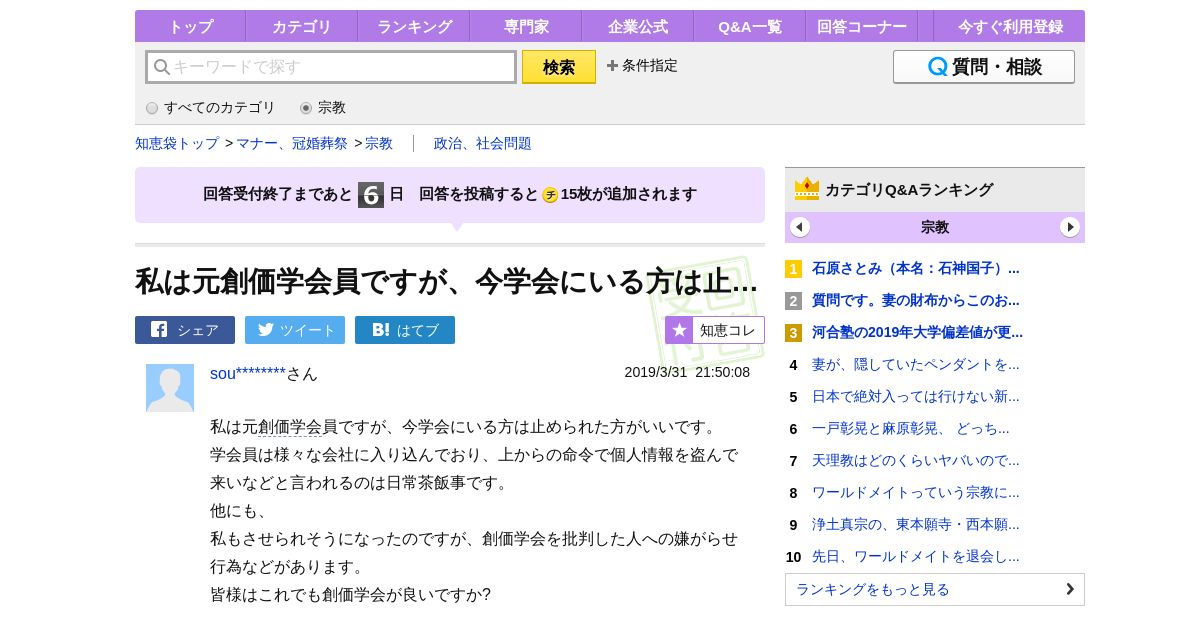Click the Q icon on 質問・相談 button
Image resolution: width=1200 pixels, height=630 pixels.
pos(937,67)
